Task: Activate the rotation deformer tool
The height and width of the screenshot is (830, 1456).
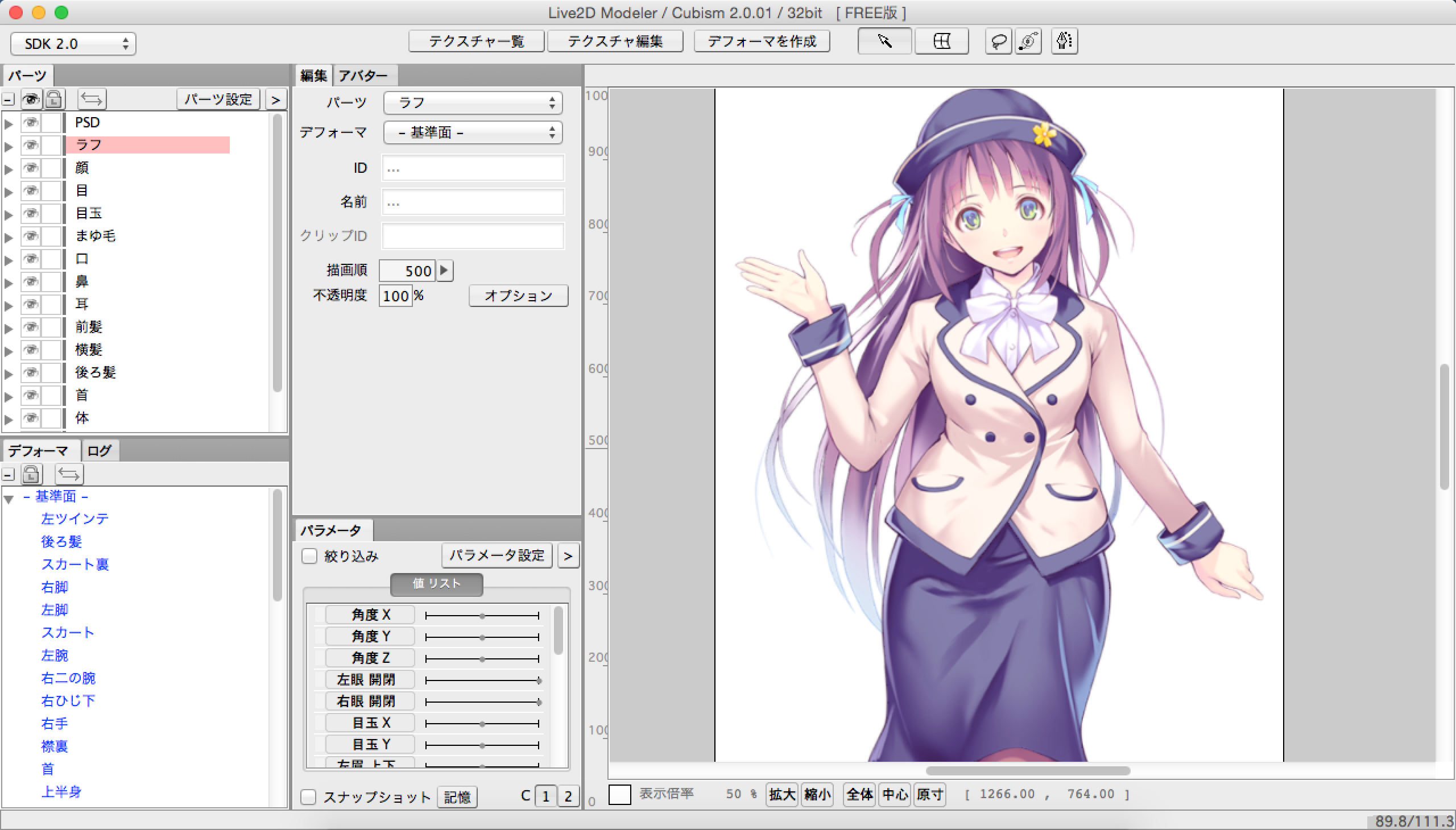Action: [1028, 41]
